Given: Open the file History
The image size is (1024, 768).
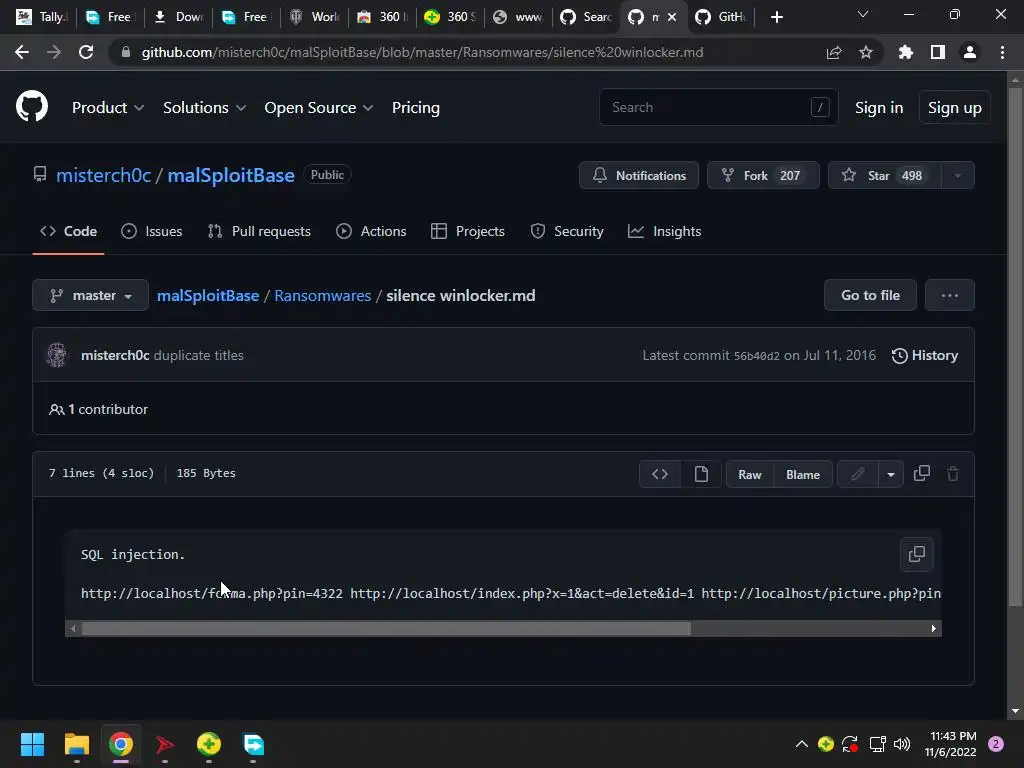Looking at the screenshot, I should (x=925, y=355).
